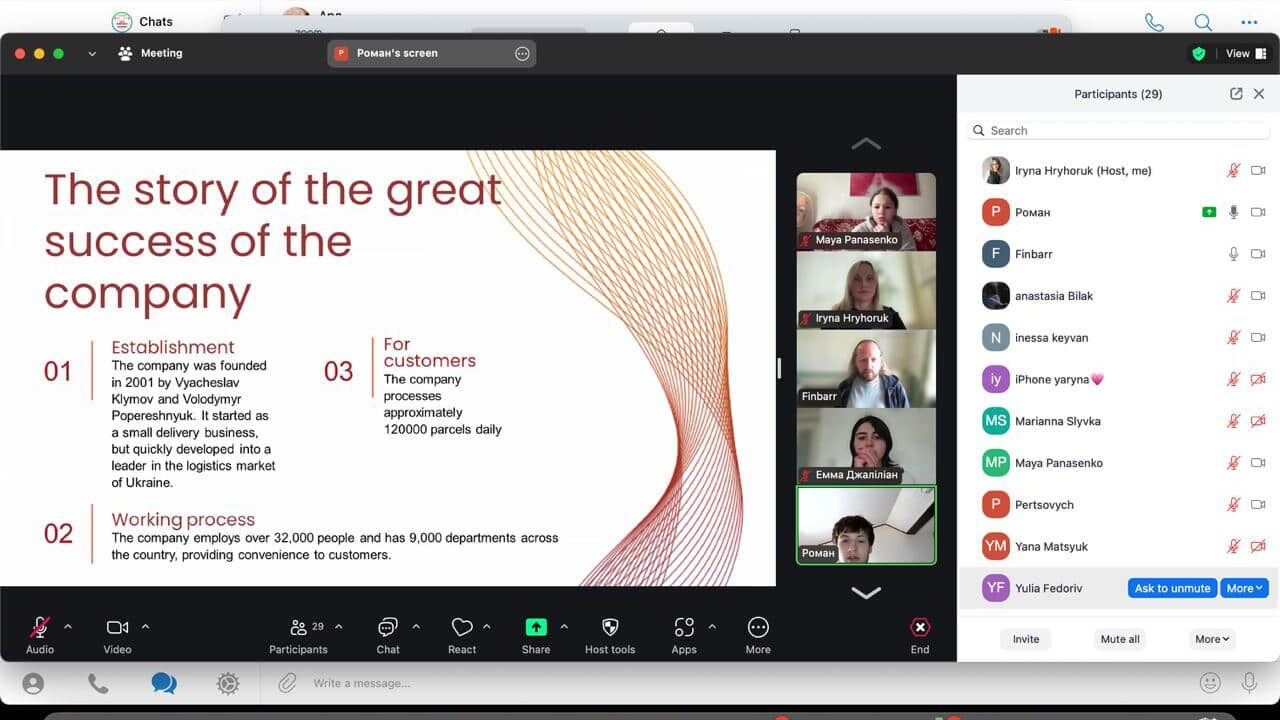Open the Apps icon in toolbar

[x=684, y=628]
